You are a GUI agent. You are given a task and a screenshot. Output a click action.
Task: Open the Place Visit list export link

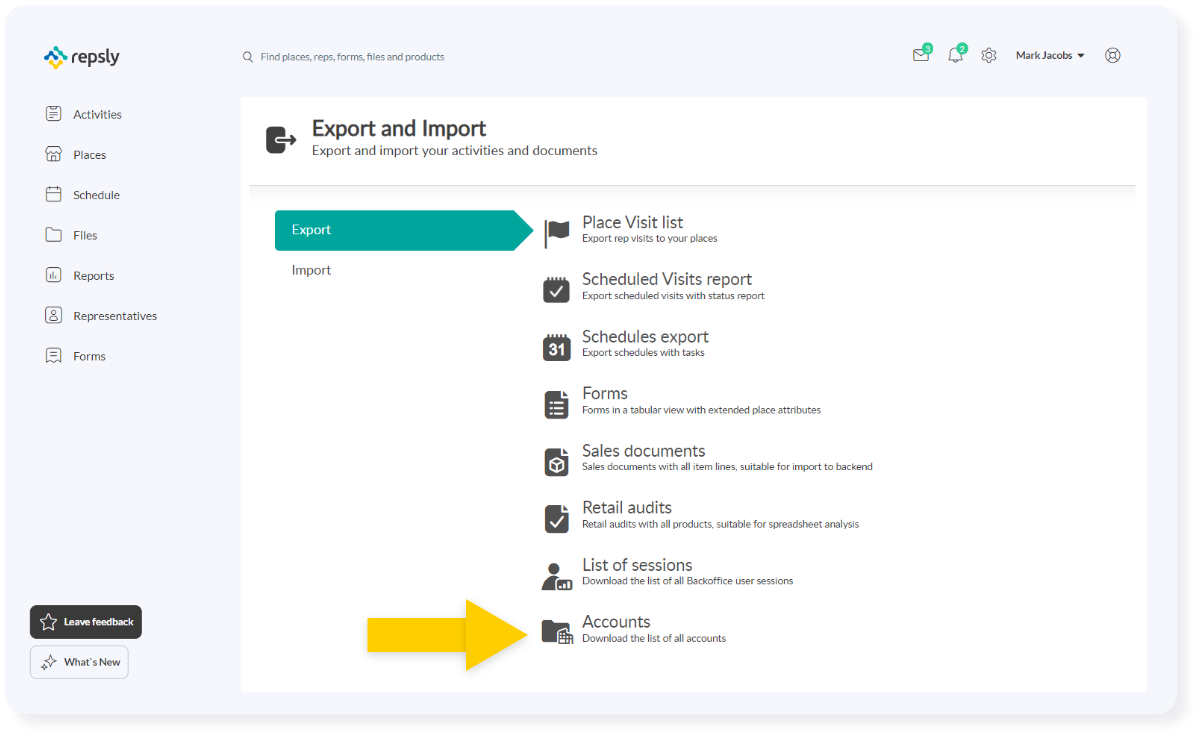633,222
